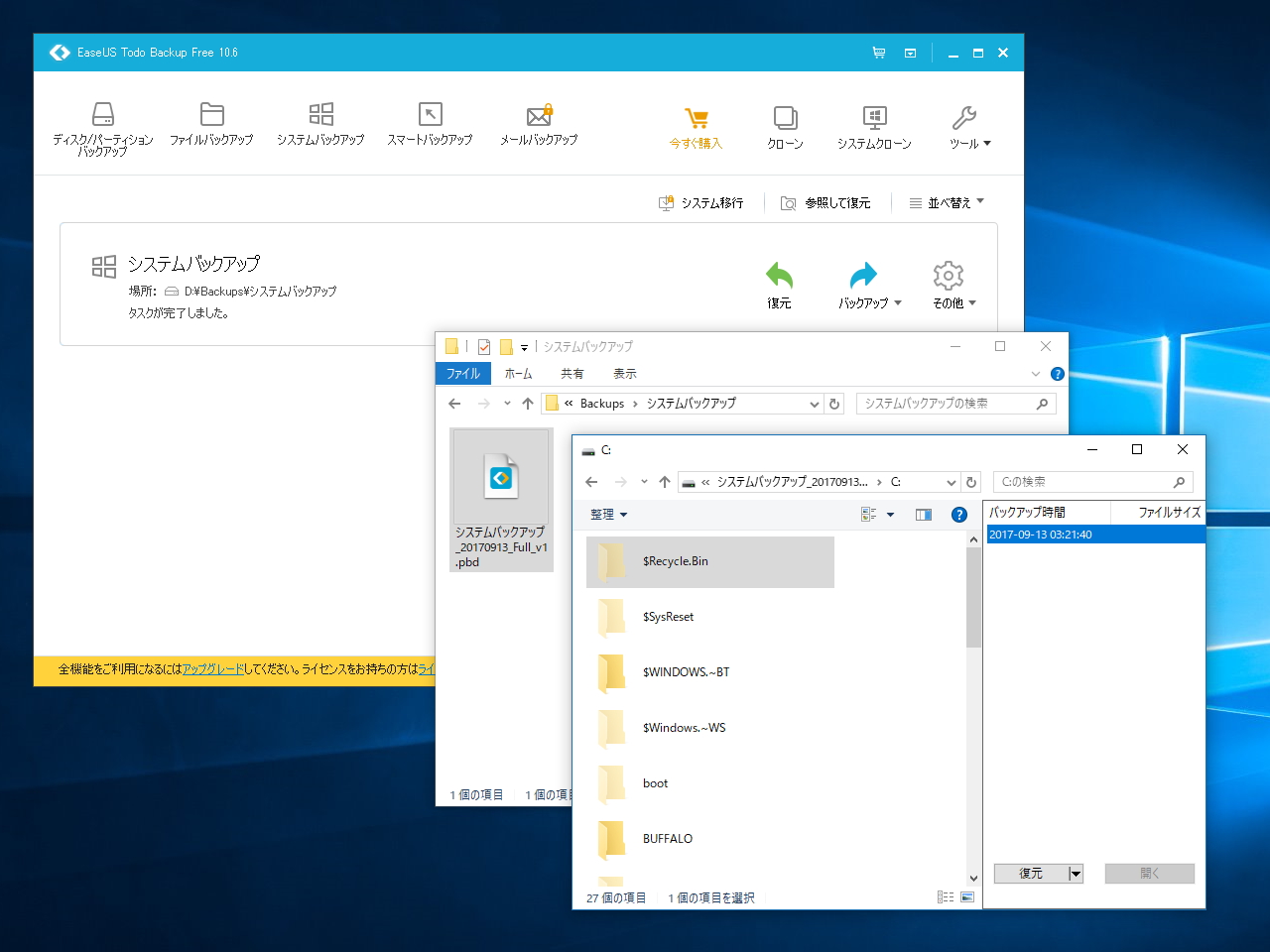The image size is (1270, 952).
Task: Click the help icon in C: window
Action: click(959, 515)
